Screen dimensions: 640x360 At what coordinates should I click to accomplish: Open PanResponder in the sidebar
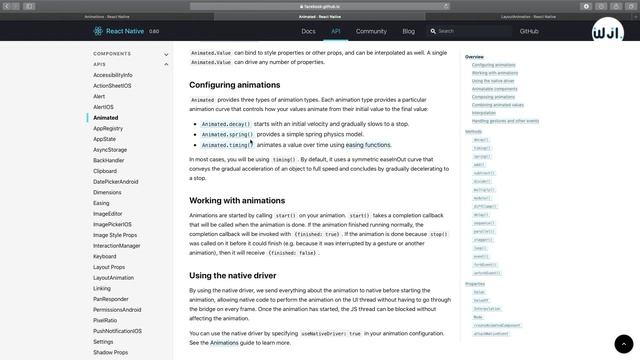click(x=111, y=299)
